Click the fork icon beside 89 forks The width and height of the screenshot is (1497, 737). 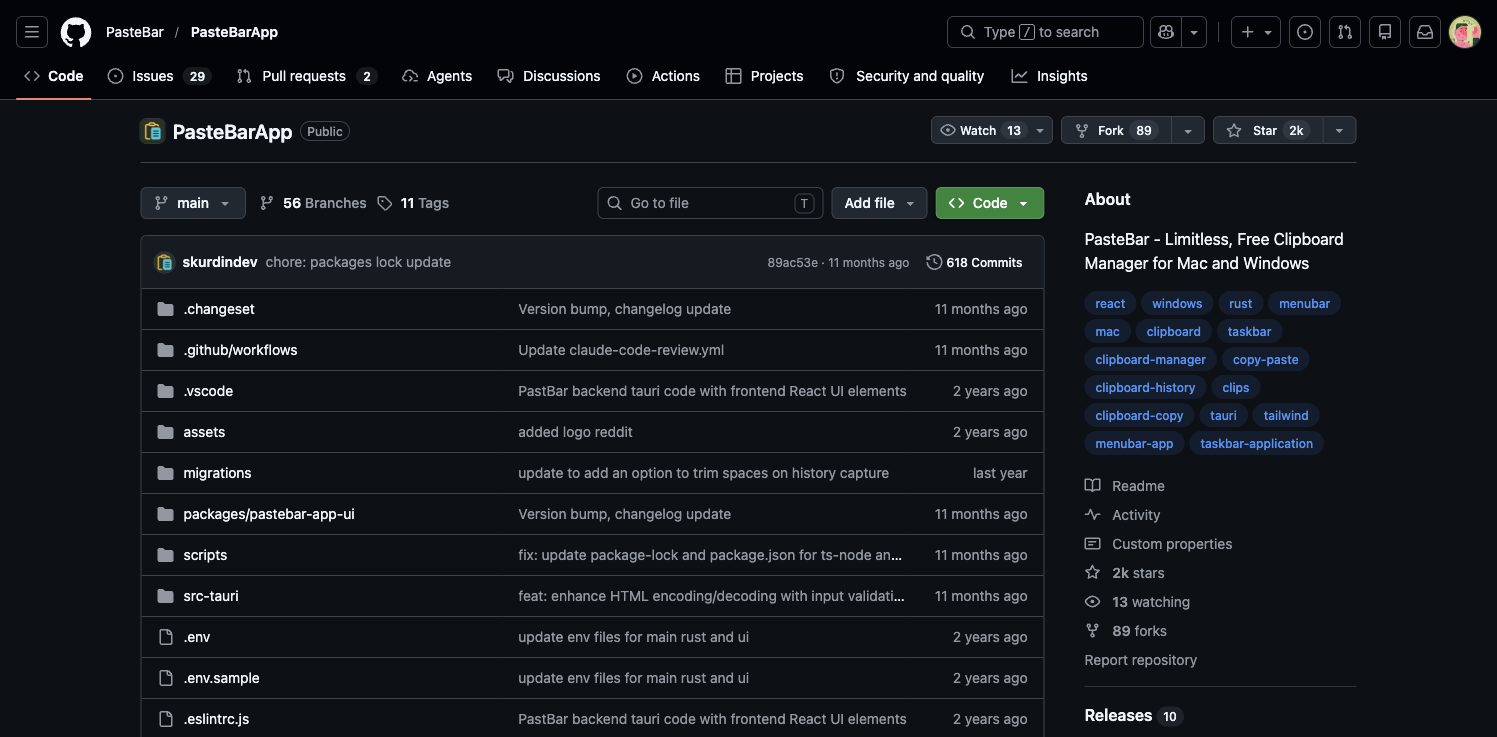1093,631
